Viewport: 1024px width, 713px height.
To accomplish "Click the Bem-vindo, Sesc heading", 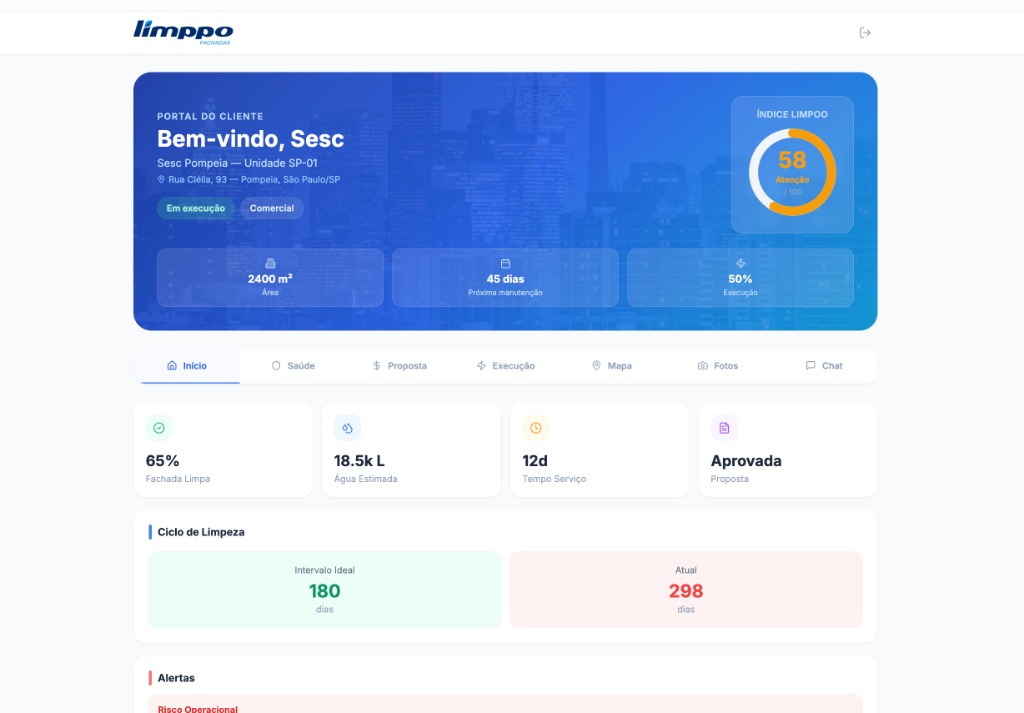I will [x=251, y=139].
